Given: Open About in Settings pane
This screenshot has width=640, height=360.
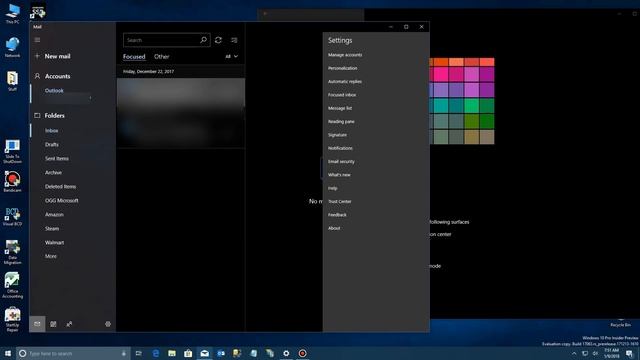Looking at the screenshot, I should click(334, 228).
